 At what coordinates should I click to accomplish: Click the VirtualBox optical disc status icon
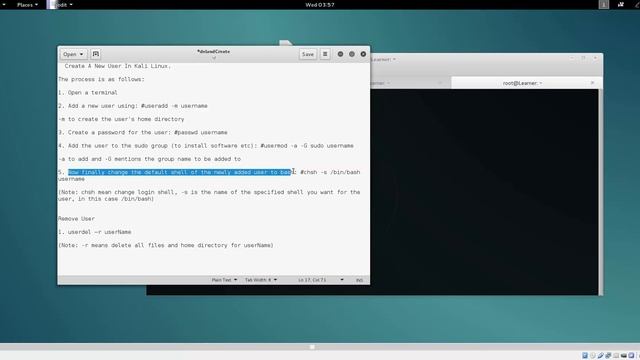point(593,356)
